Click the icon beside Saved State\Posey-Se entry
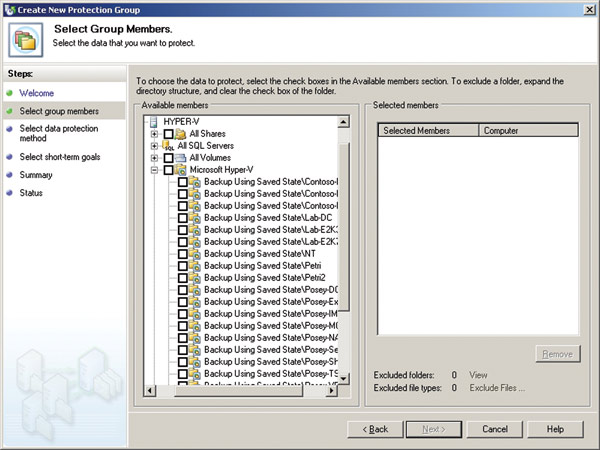Viewport: 600px width, 450px height. 195,350
